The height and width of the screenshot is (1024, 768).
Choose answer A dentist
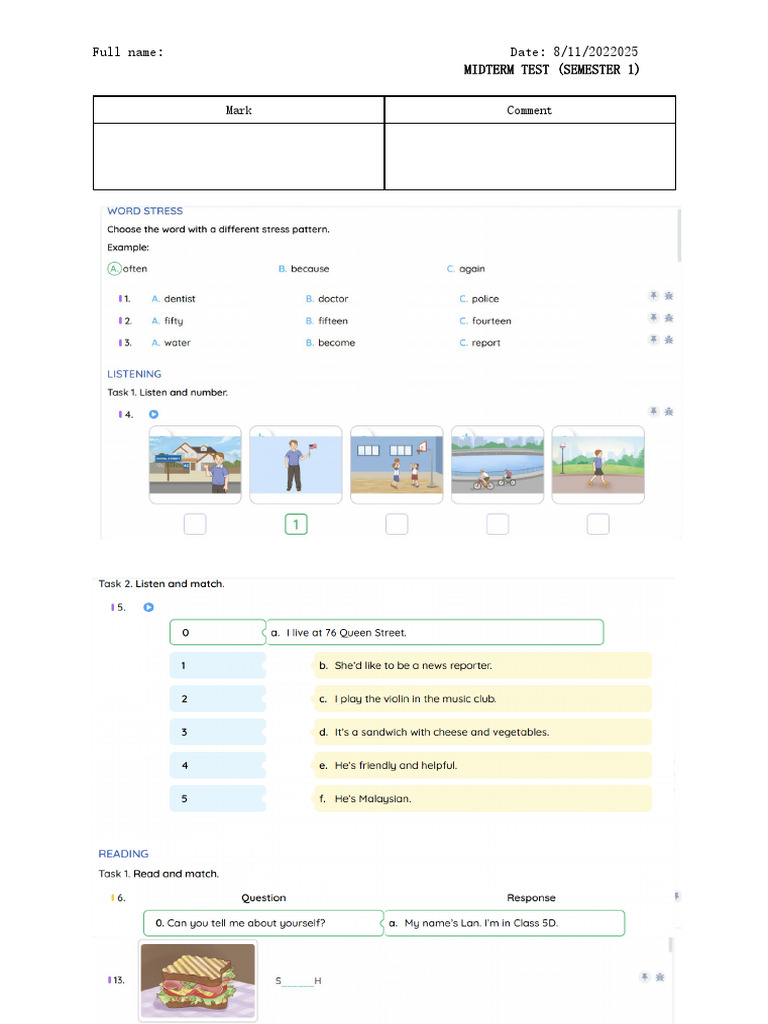[x=173, y=299]
